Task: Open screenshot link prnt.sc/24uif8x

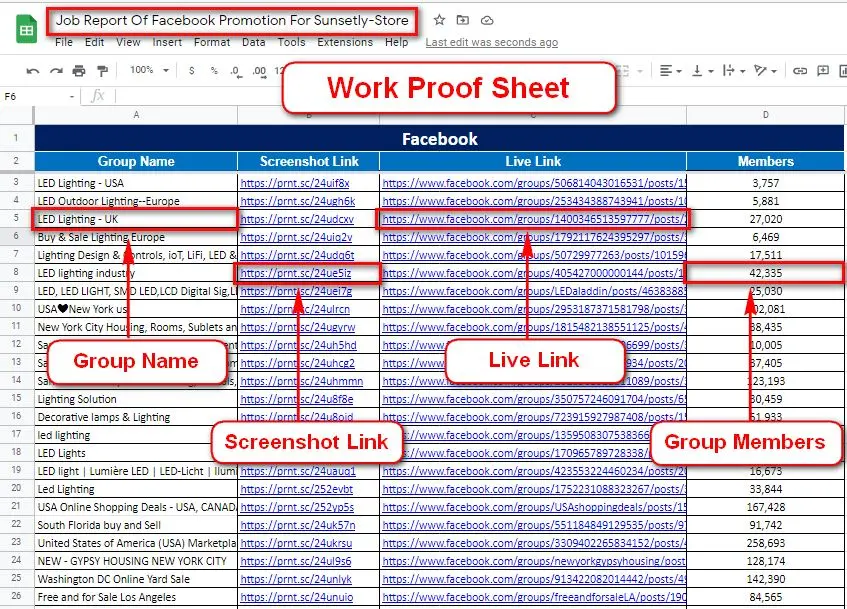Action: [295, 183]
